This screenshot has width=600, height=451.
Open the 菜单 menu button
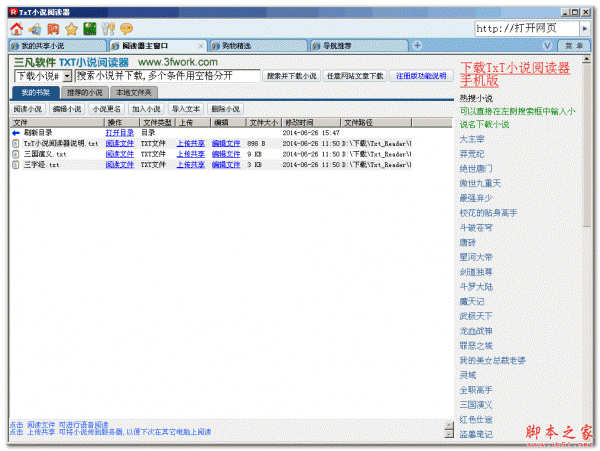[574, 46]
